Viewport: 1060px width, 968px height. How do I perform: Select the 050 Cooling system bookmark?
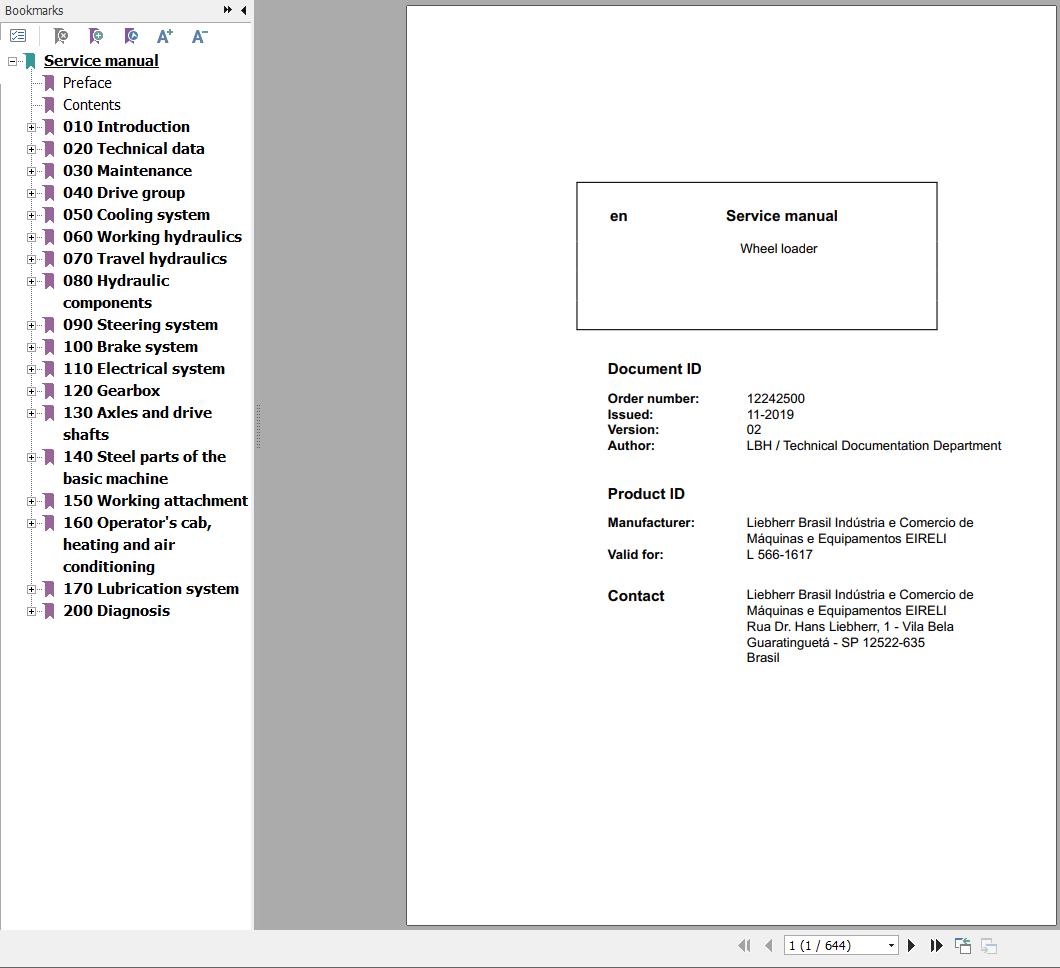pos(137,214)
